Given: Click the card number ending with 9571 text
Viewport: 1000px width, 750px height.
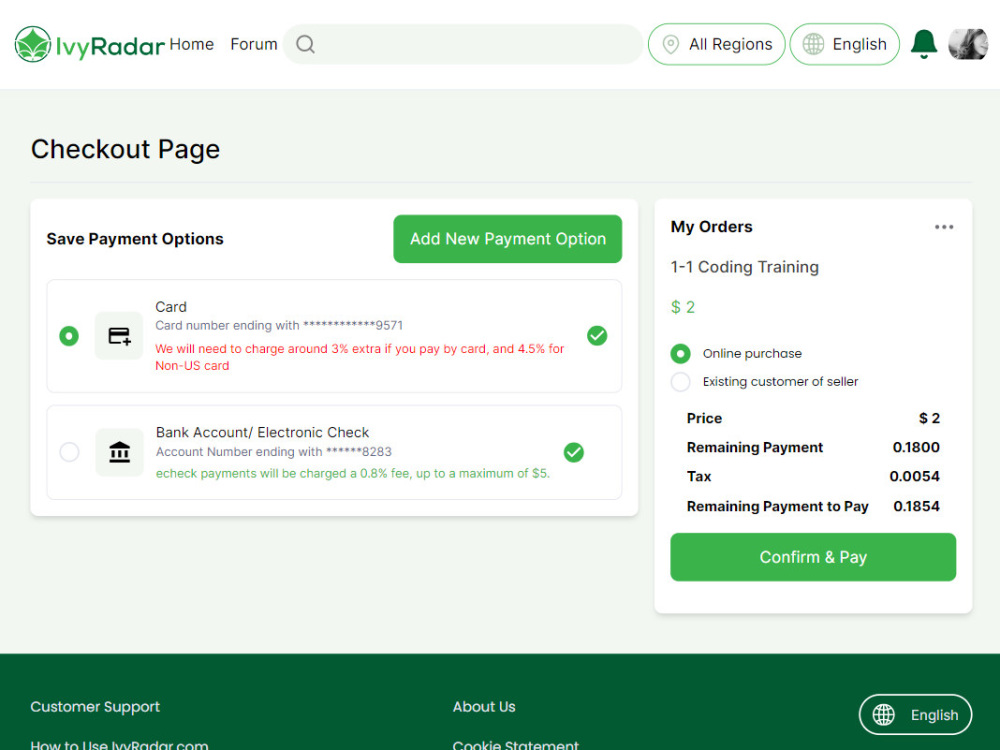Looking at the screenshot, I should tap(279, 325).
